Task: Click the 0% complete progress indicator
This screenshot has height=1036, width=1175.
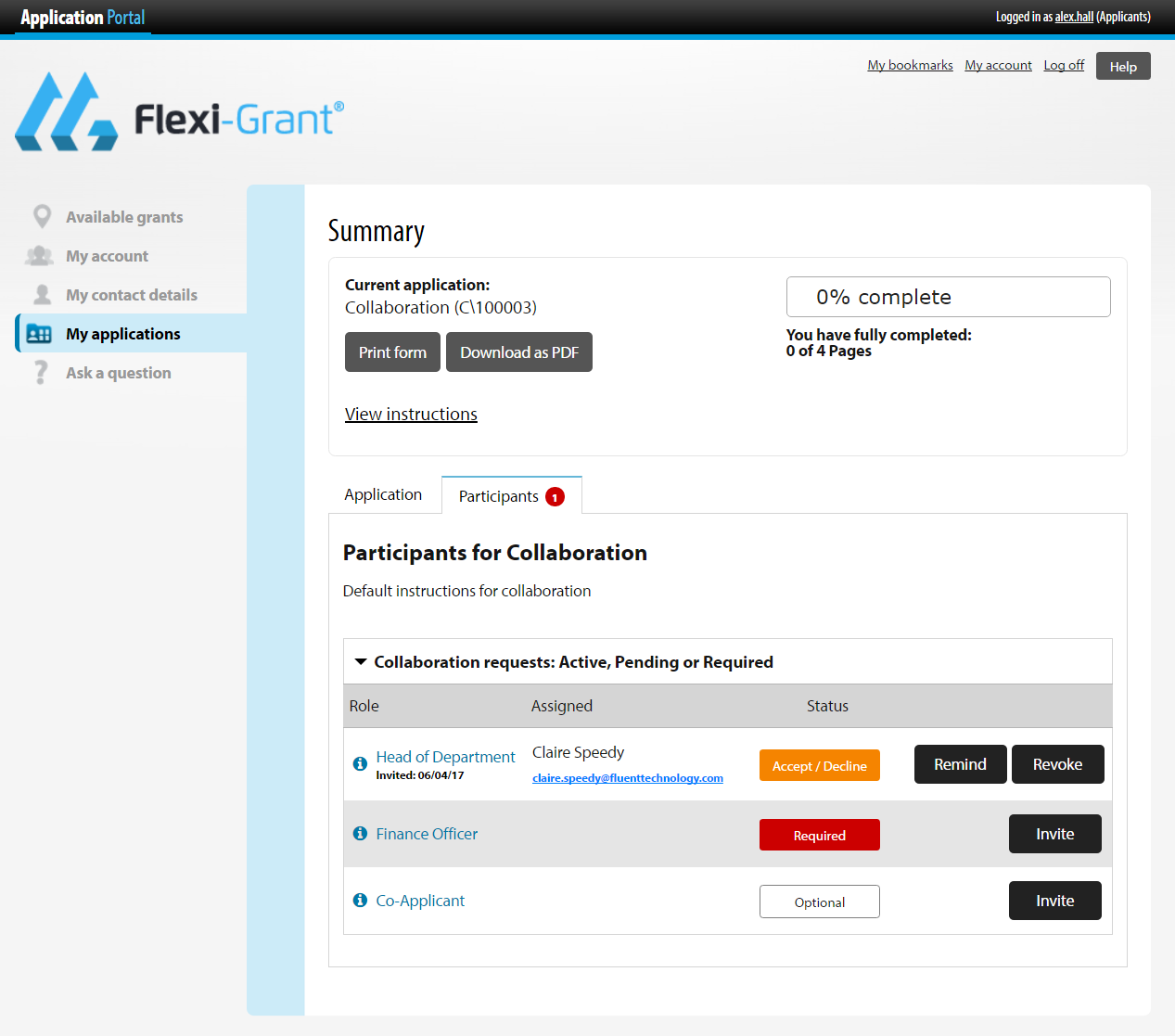Action: click(x=949, y=296)
